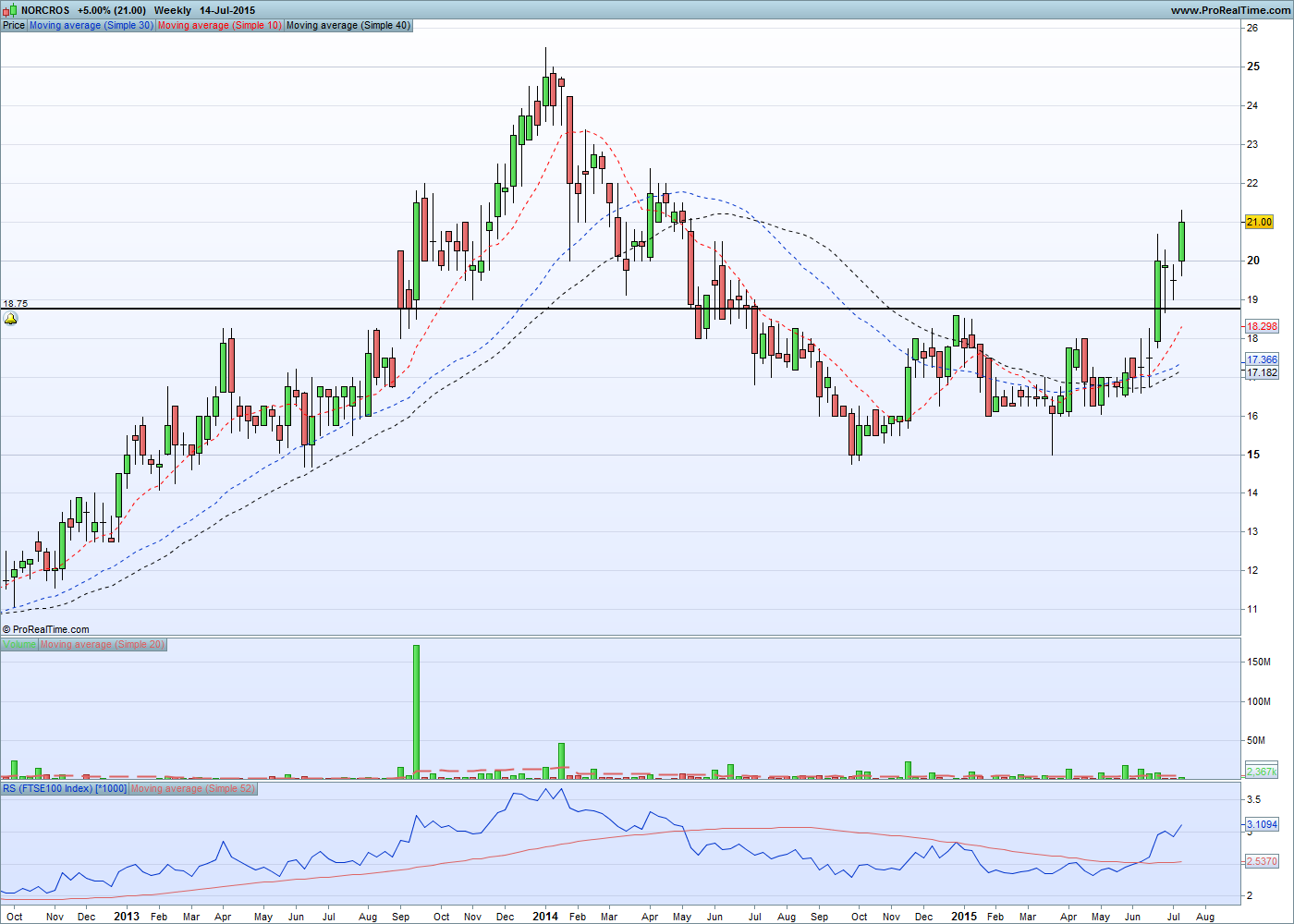
Task: Click the 2.367k volume value tag
Action: coord(1262,772)
